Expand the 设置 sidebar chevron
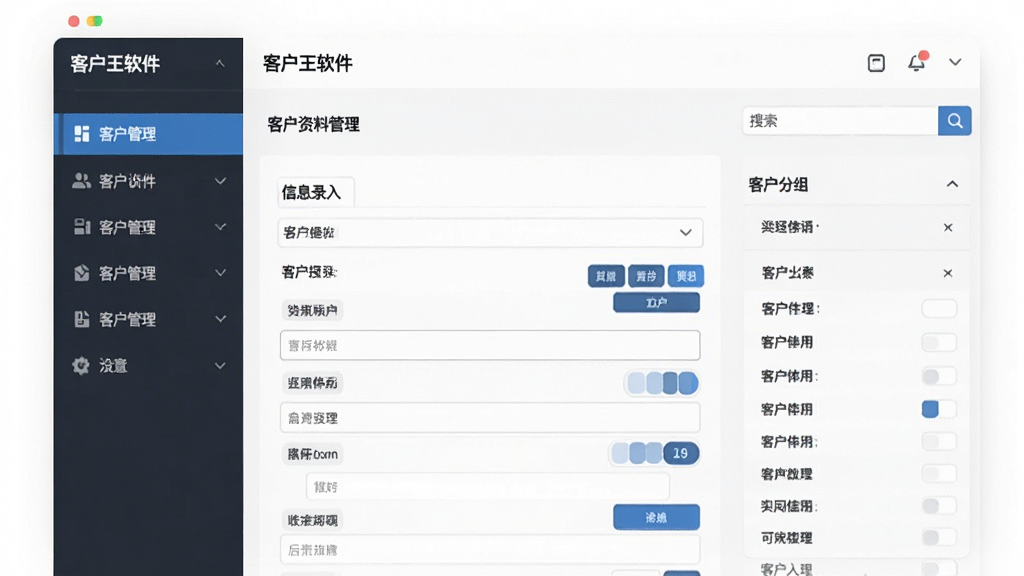 (x=220, y=366)
